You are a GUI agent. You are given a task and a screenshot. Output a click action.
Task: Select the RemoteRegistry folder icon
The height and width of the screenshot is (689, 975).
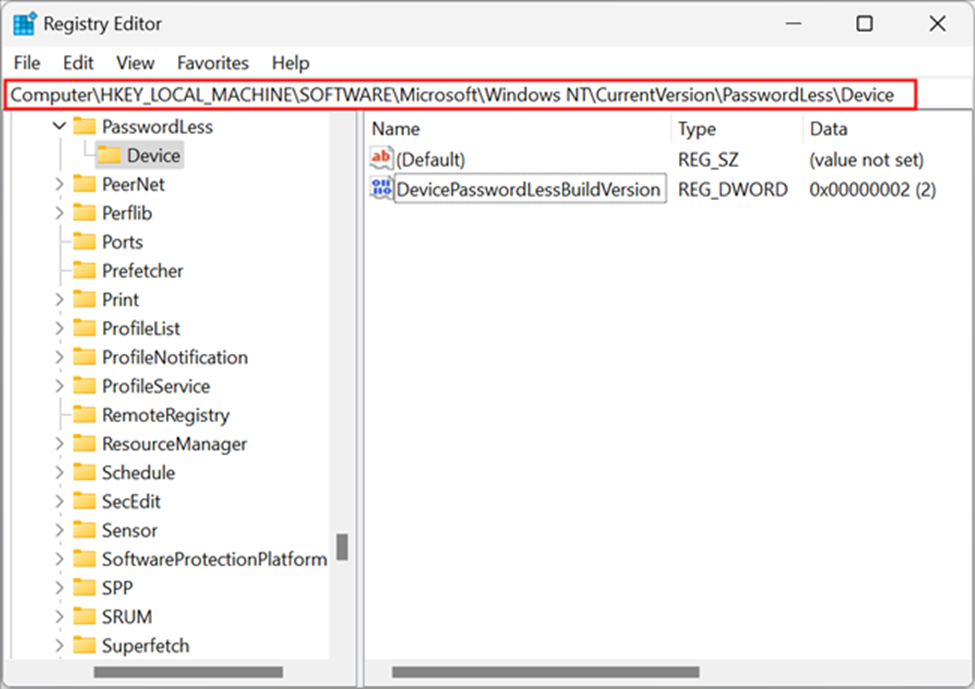coord(84,415)
